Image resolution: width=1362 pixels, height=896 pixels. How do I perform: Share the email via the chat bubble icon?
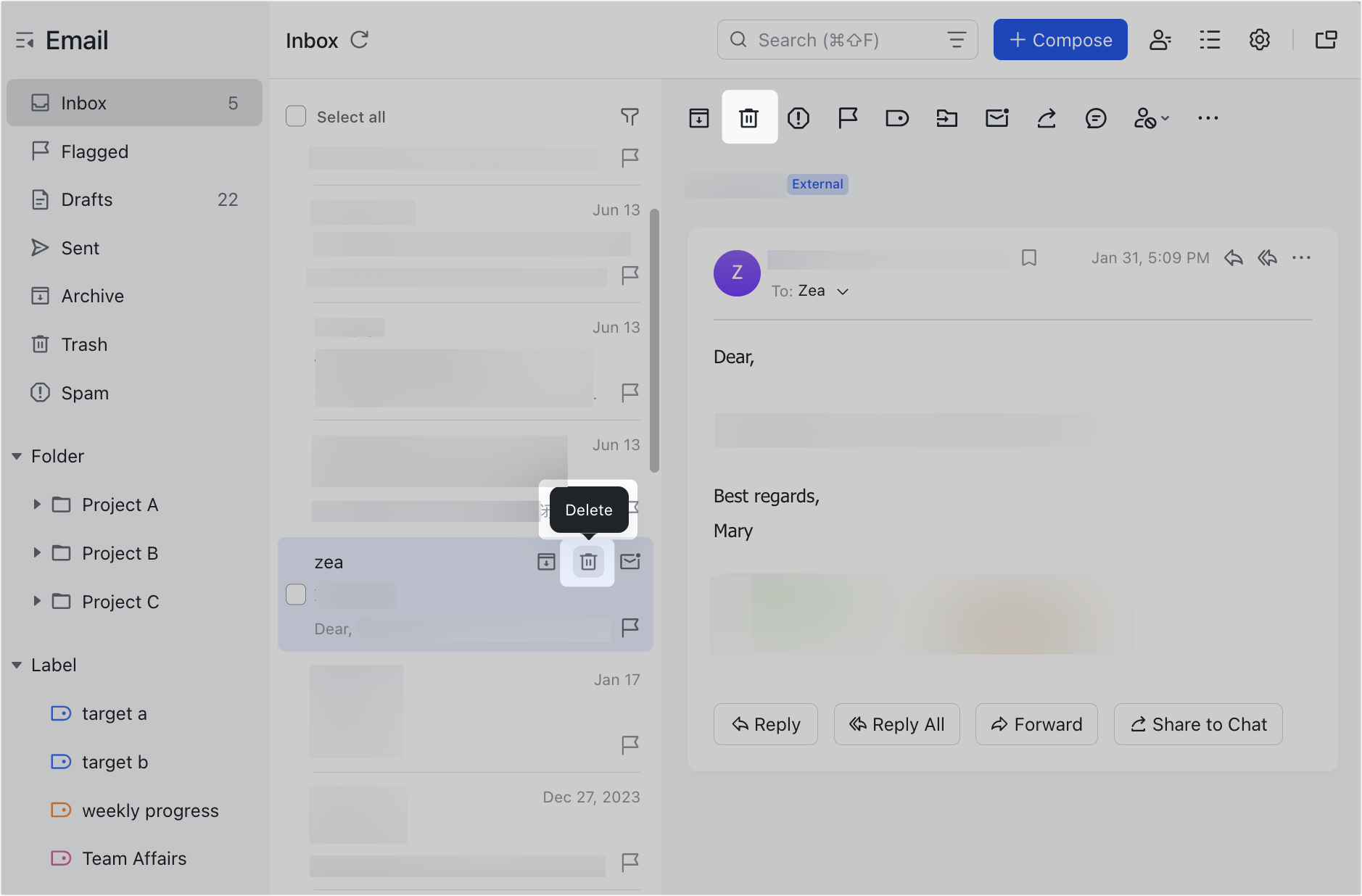(x=1096, y=117)
